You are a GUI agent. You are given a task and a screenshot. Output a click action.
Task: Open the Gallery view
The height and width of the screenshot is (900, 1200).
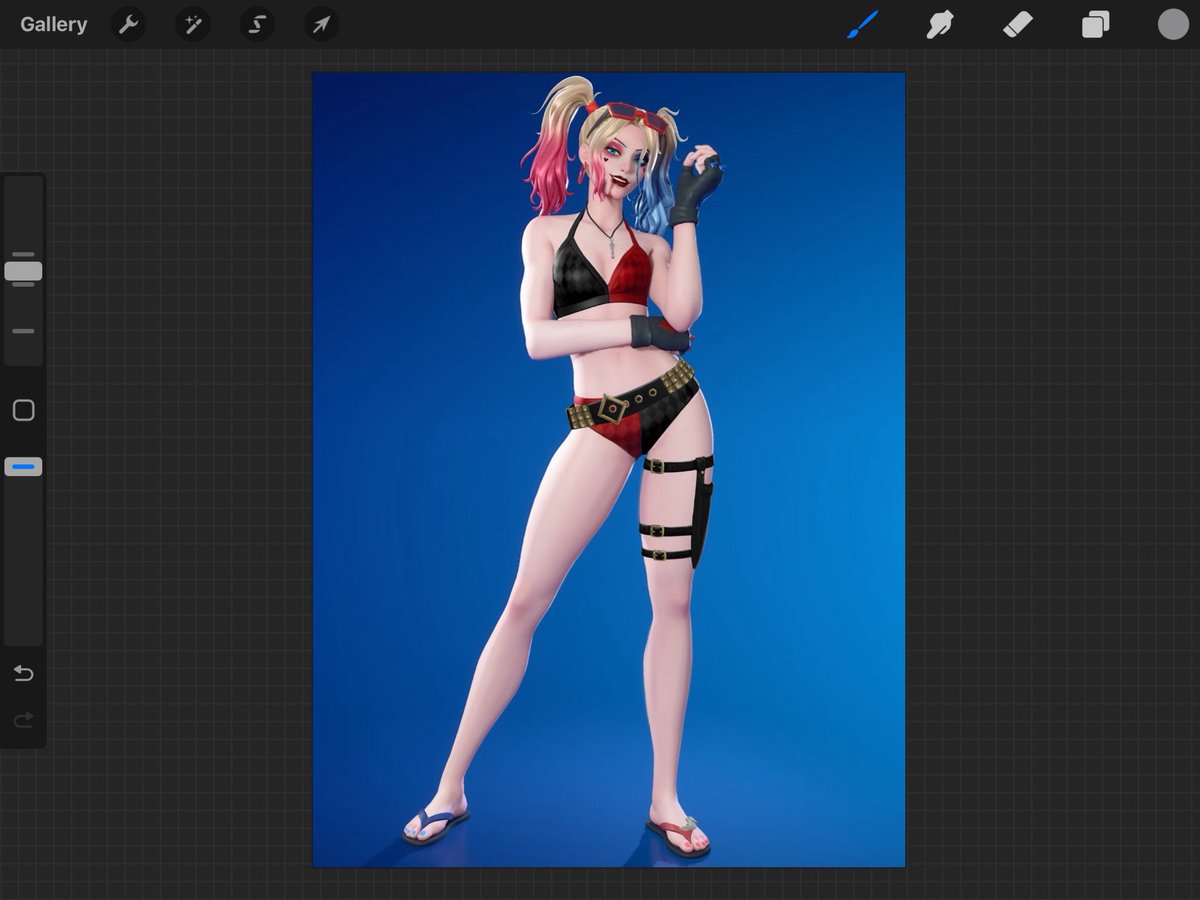coord(53,24)
